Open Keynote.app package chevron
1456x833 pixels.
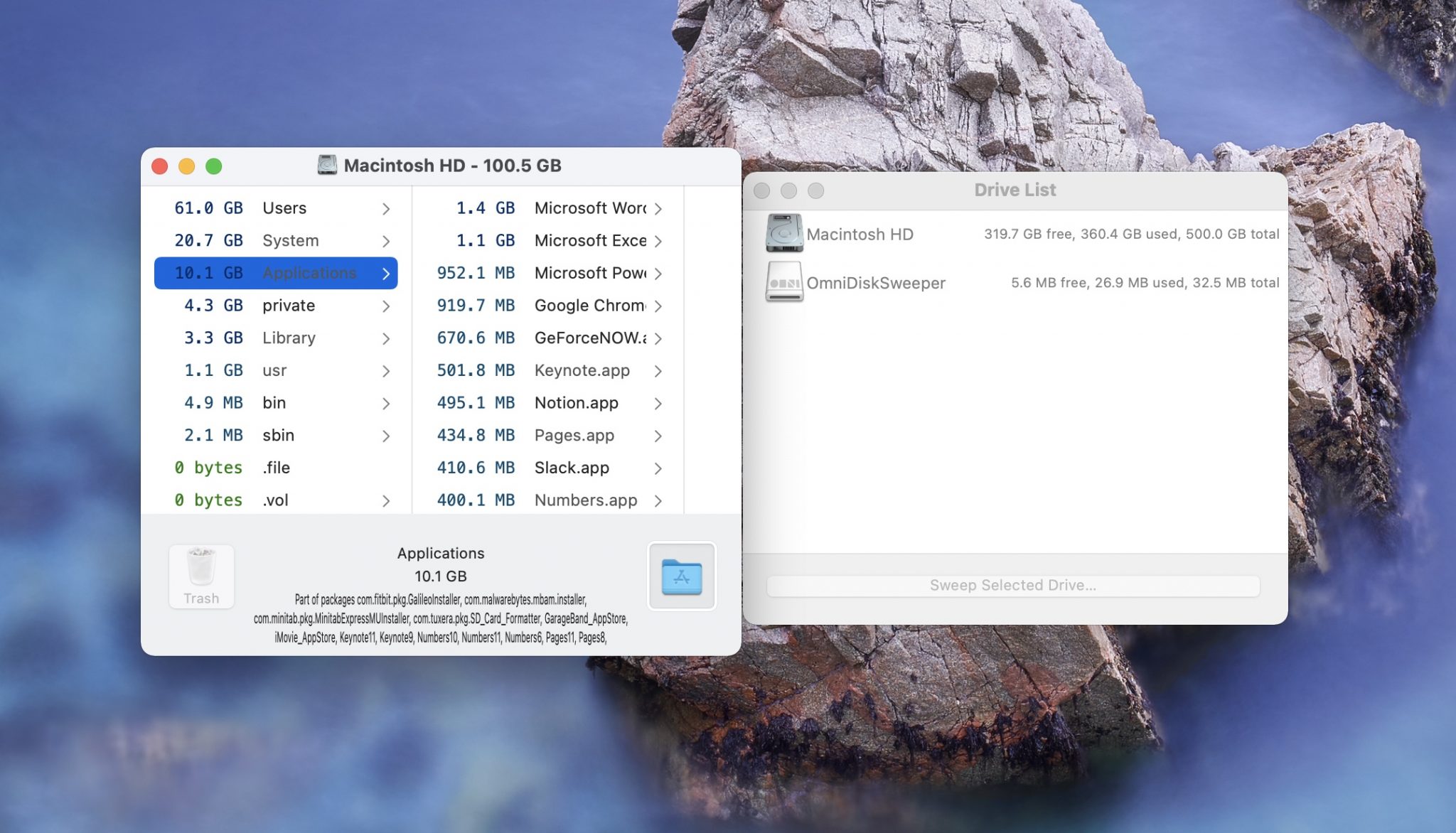tap(658, 370)
